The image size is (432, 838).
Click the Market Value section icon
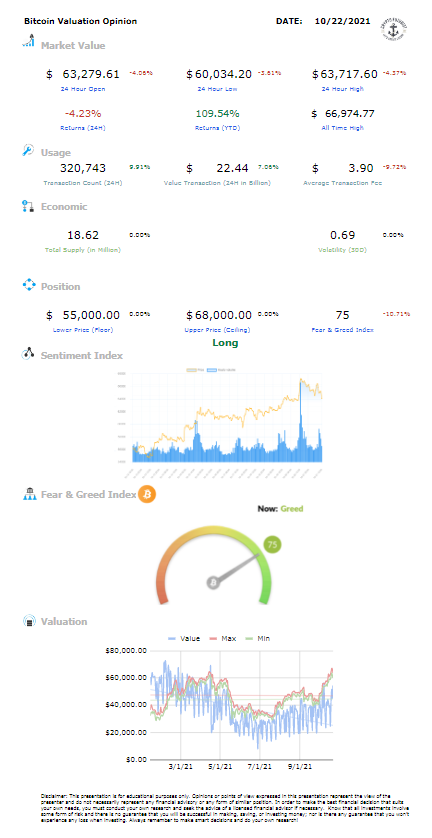pyautogui.click(x=28, y=41)
